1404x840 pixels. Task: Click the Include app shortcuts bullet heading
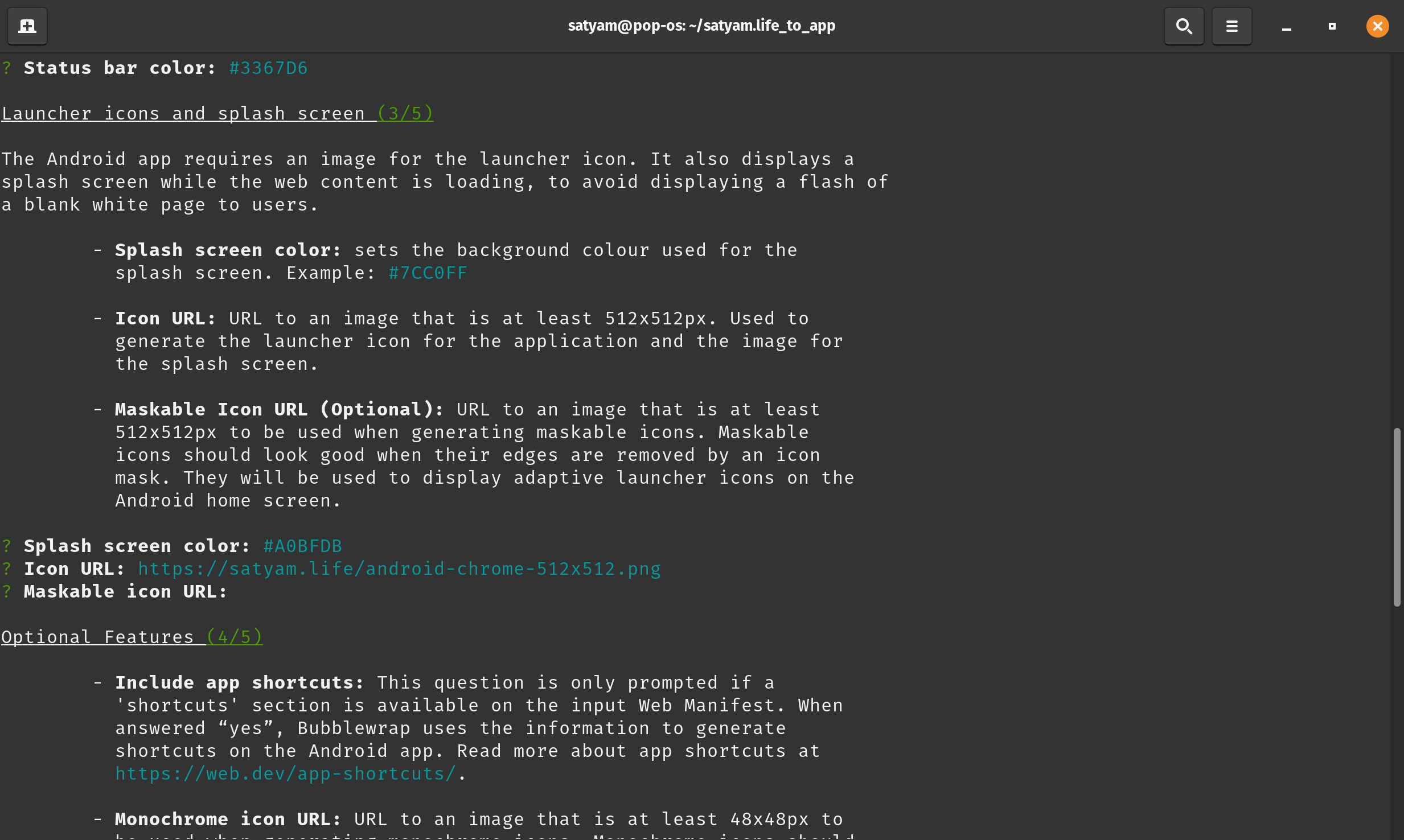[240, 683]
